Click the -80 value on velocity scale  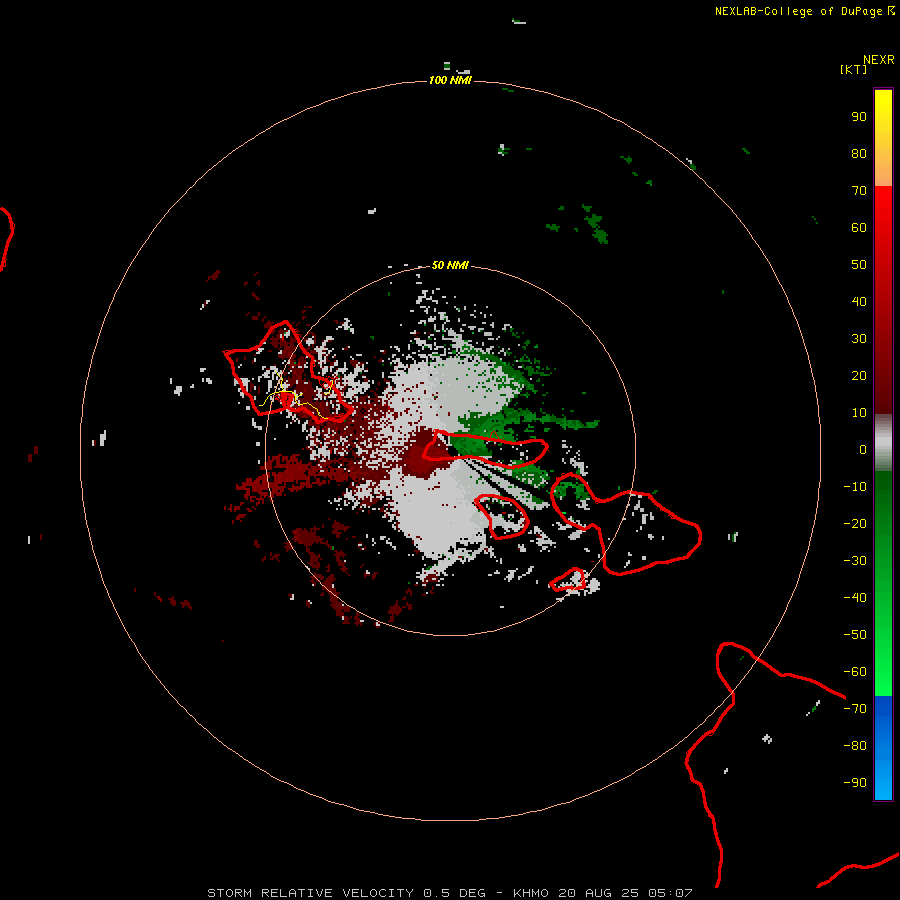point(855,746)
